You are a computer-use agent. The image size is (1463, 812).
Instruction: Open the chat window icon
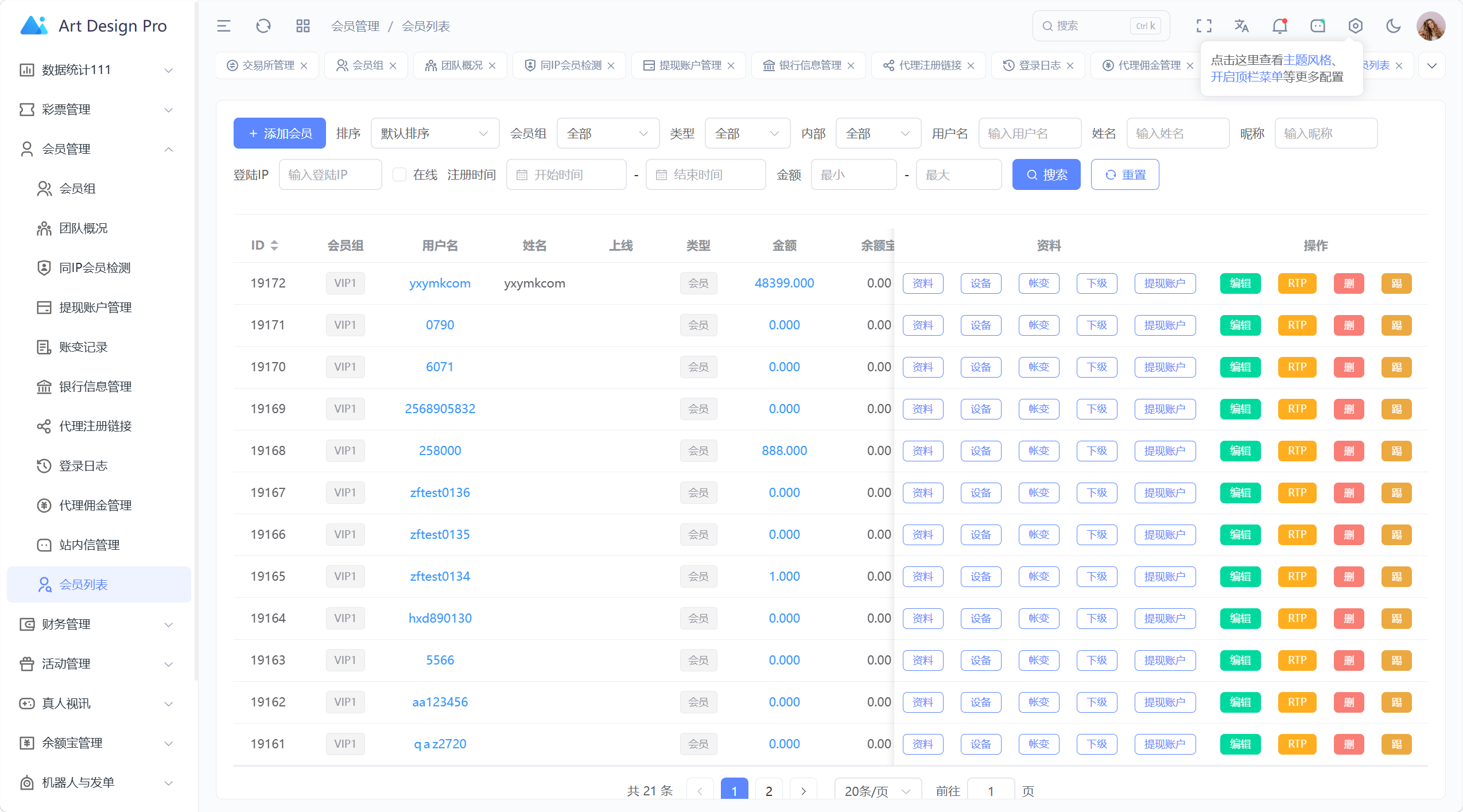pyautogui.click(x=1318, y=26)
